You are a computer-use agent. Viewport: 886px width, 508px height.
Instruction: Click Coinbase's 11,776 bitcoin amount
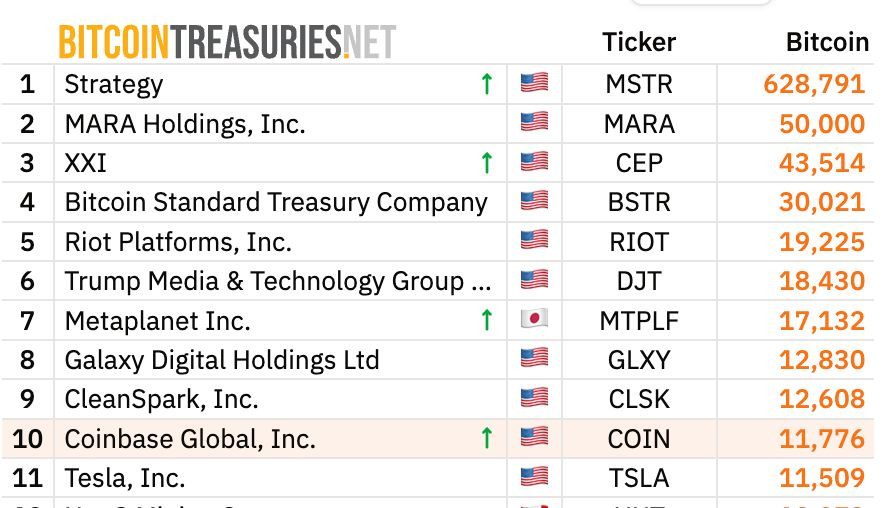coord(822,439)
